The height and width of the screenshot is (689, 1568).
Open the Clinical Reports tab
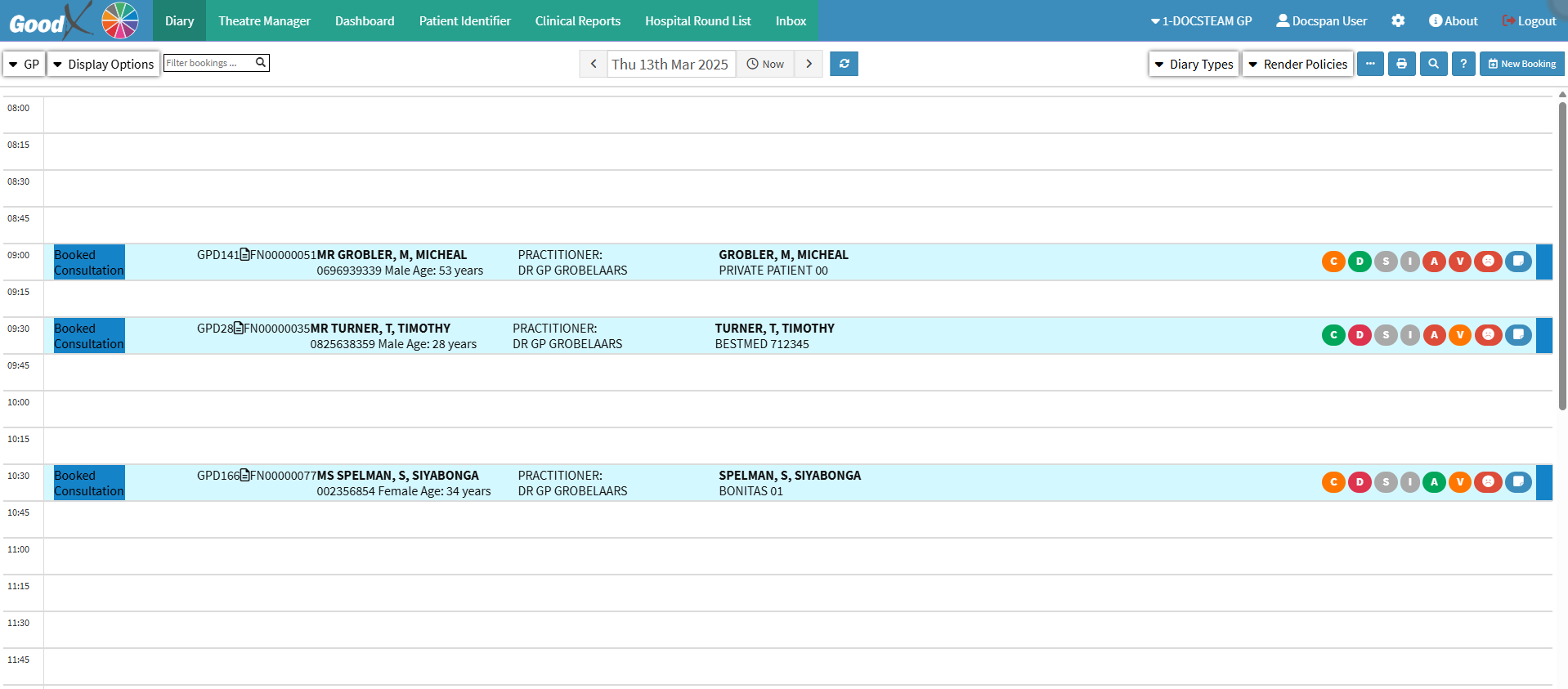577,21
